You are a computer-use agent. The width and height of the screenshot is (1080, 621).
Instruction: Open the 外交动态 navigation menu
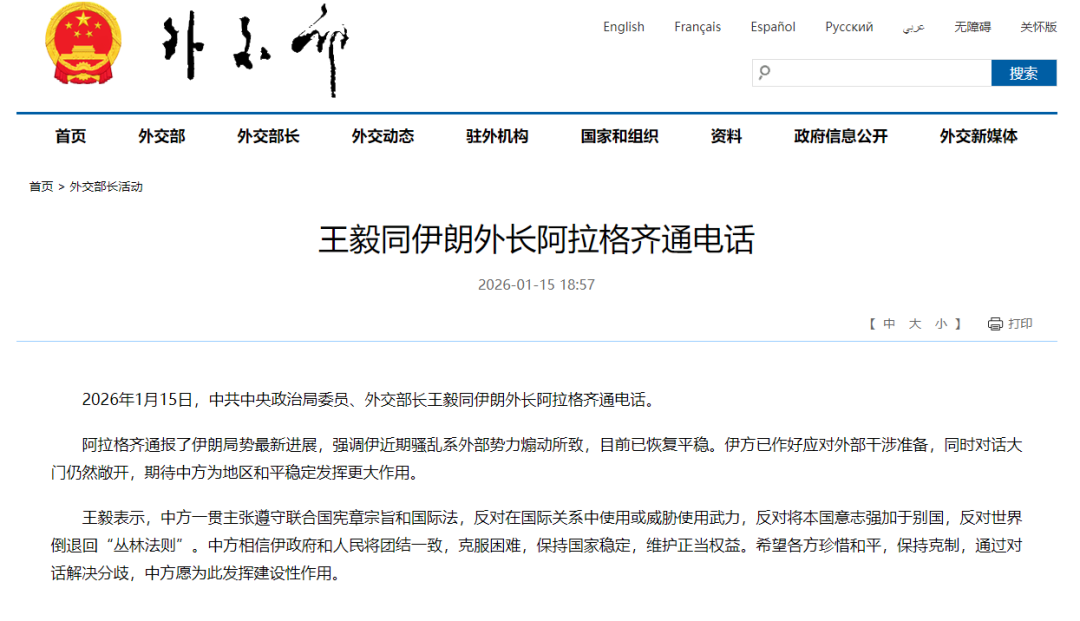pyautogui.click(x=382, y=137)
